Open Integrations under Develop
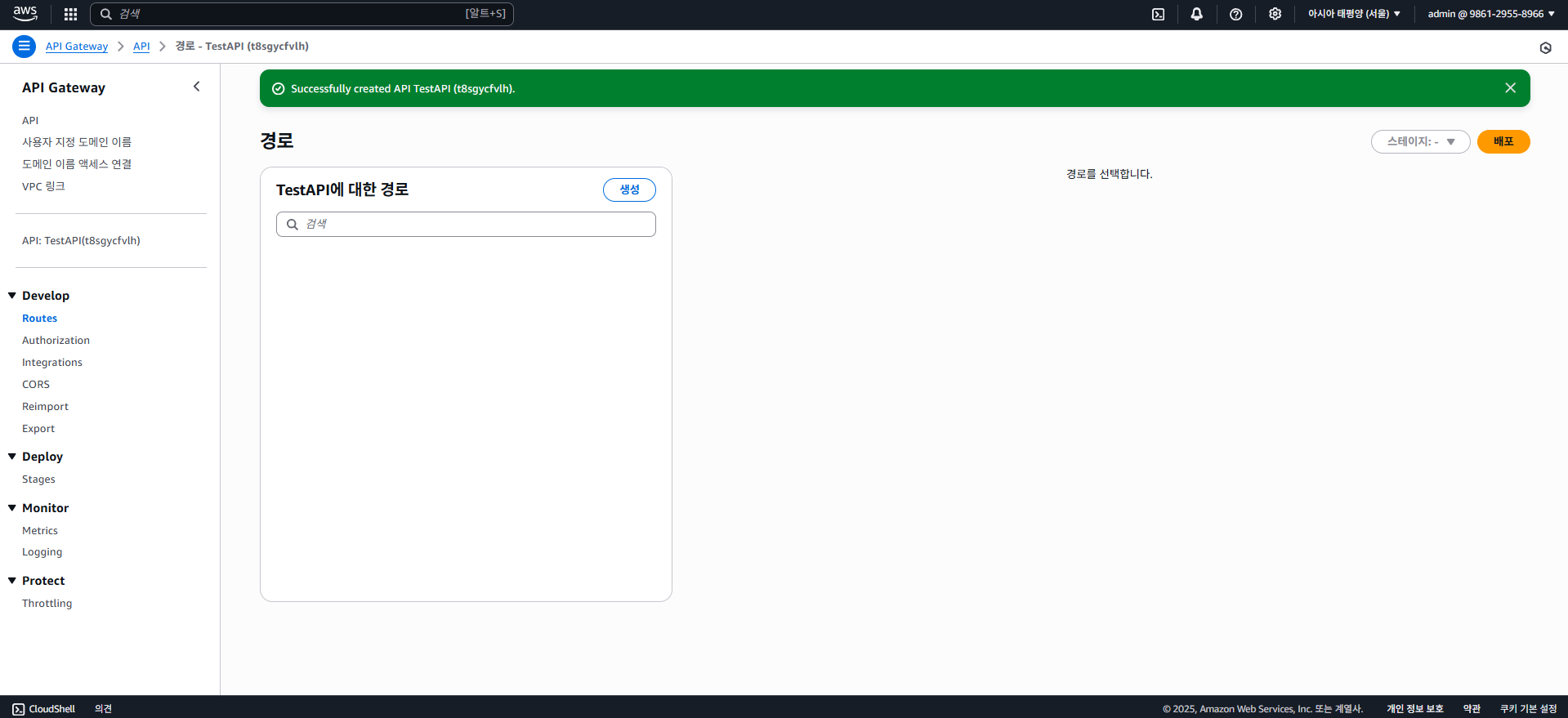The image size is (1568, 718). coord(52,362)
